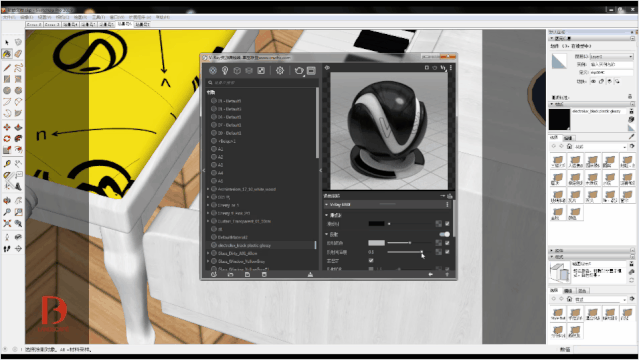This screenshot has width=639, height=360.
Task: Collapse the diffuse section triangle
Action: (326, 215)
